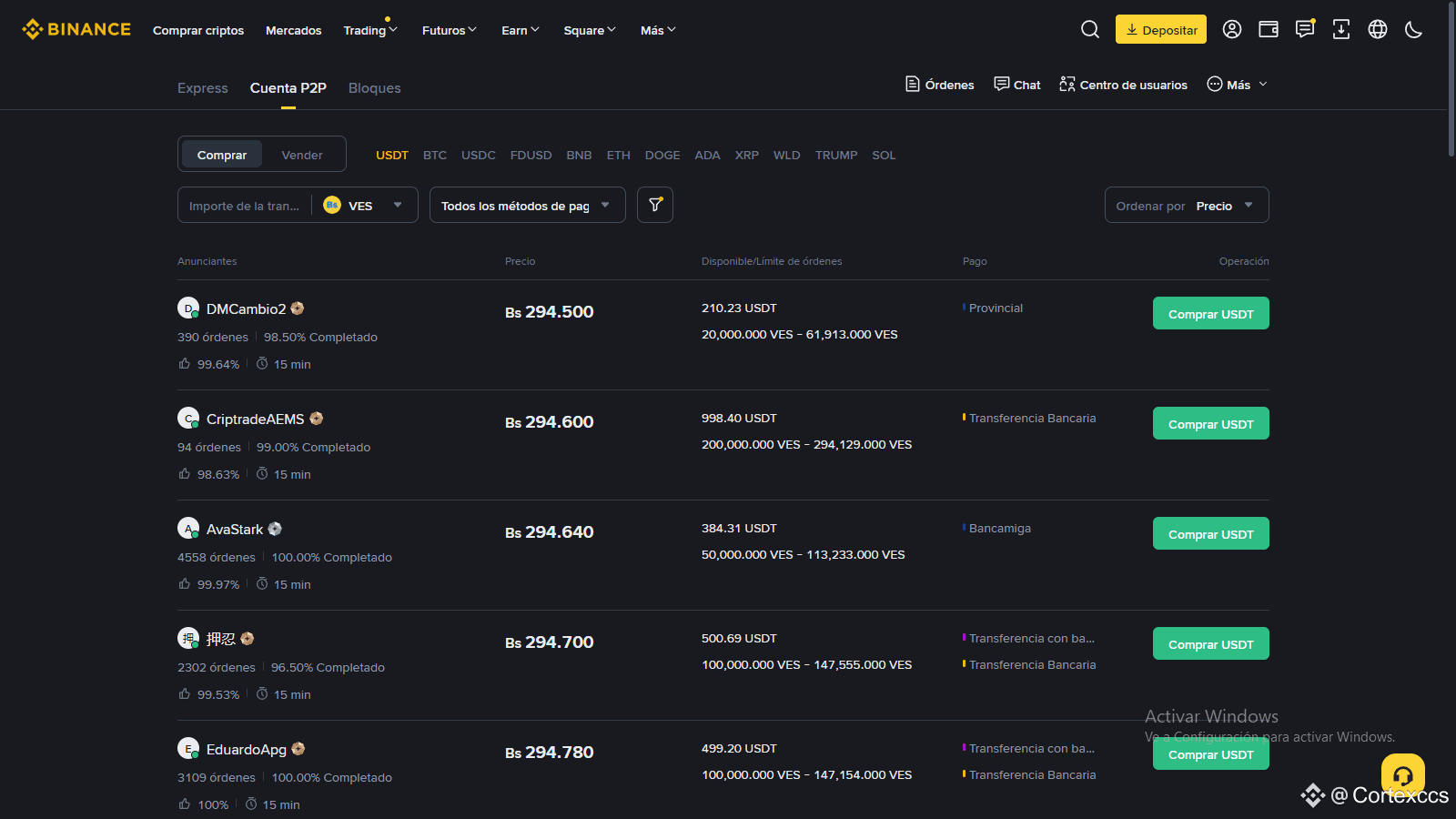Open payment methods dropdown
Screen dimensions: 1456x819
(x=528, y=205)
